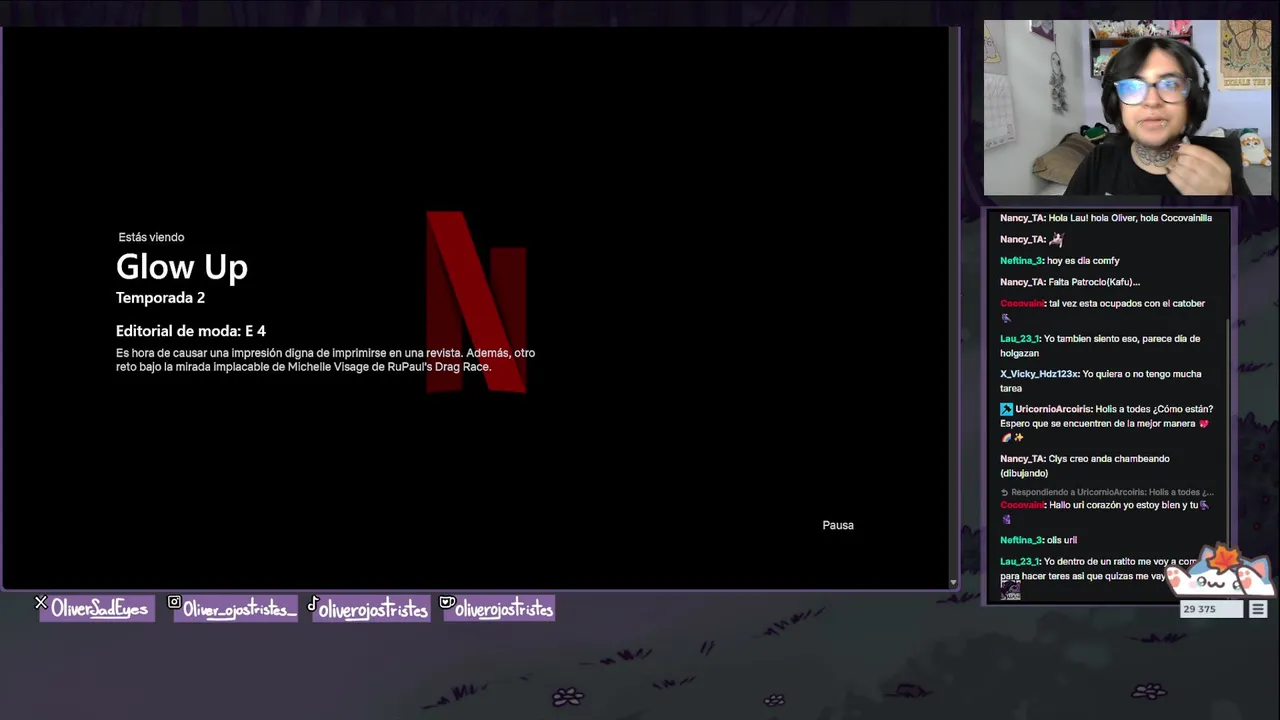Click the streamer webcam feed
This screenshot has height=720, width=1280.
(x=1127, y=108)
